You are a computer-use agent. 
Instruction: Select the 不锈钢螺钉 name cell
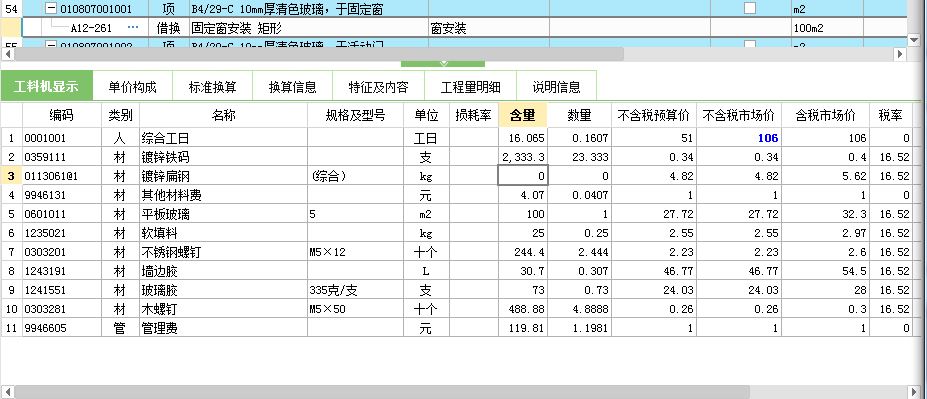[x=223, y=252]
